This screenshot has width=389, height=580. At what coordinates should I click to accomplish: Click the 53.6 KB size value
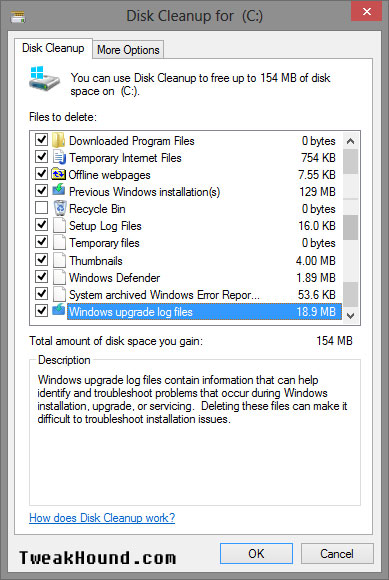coord(317,295)
